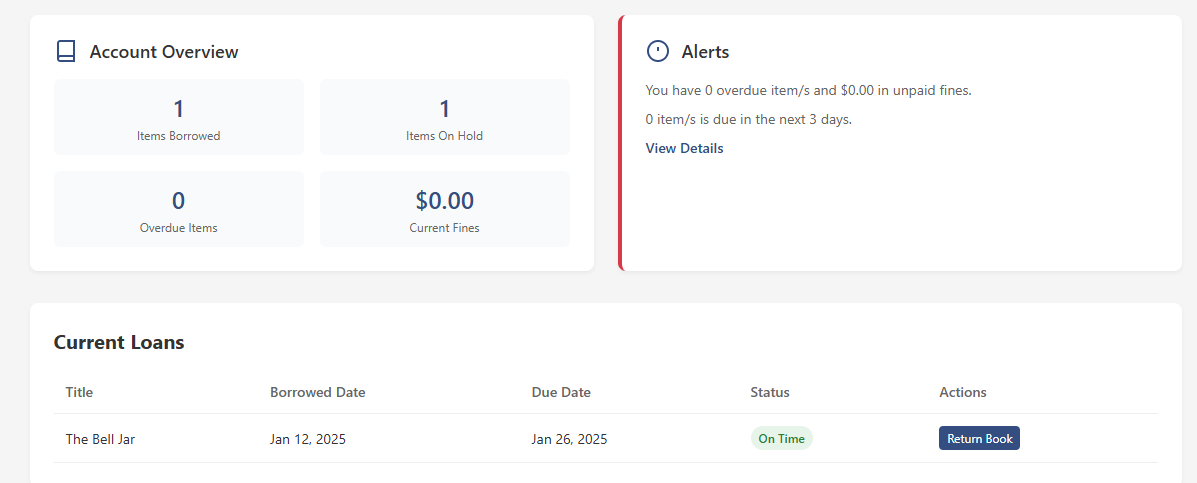1197x483 pixels.
Task: Click the Current Fines stat card
Action: (444, 209)
